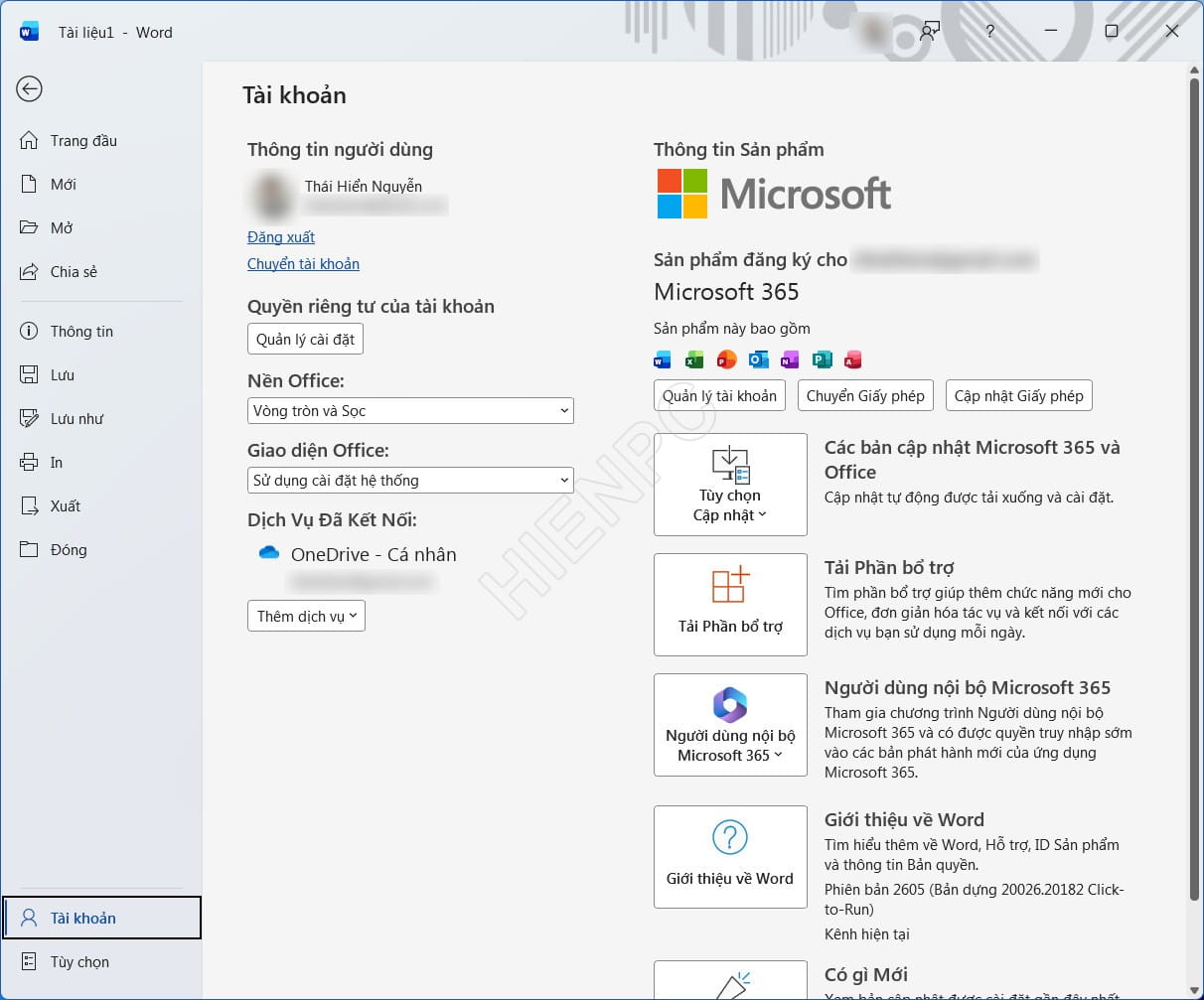1204x1000 pixels.
Task: Go back using the back arrow icon
Action: click(x=29, y=89)
